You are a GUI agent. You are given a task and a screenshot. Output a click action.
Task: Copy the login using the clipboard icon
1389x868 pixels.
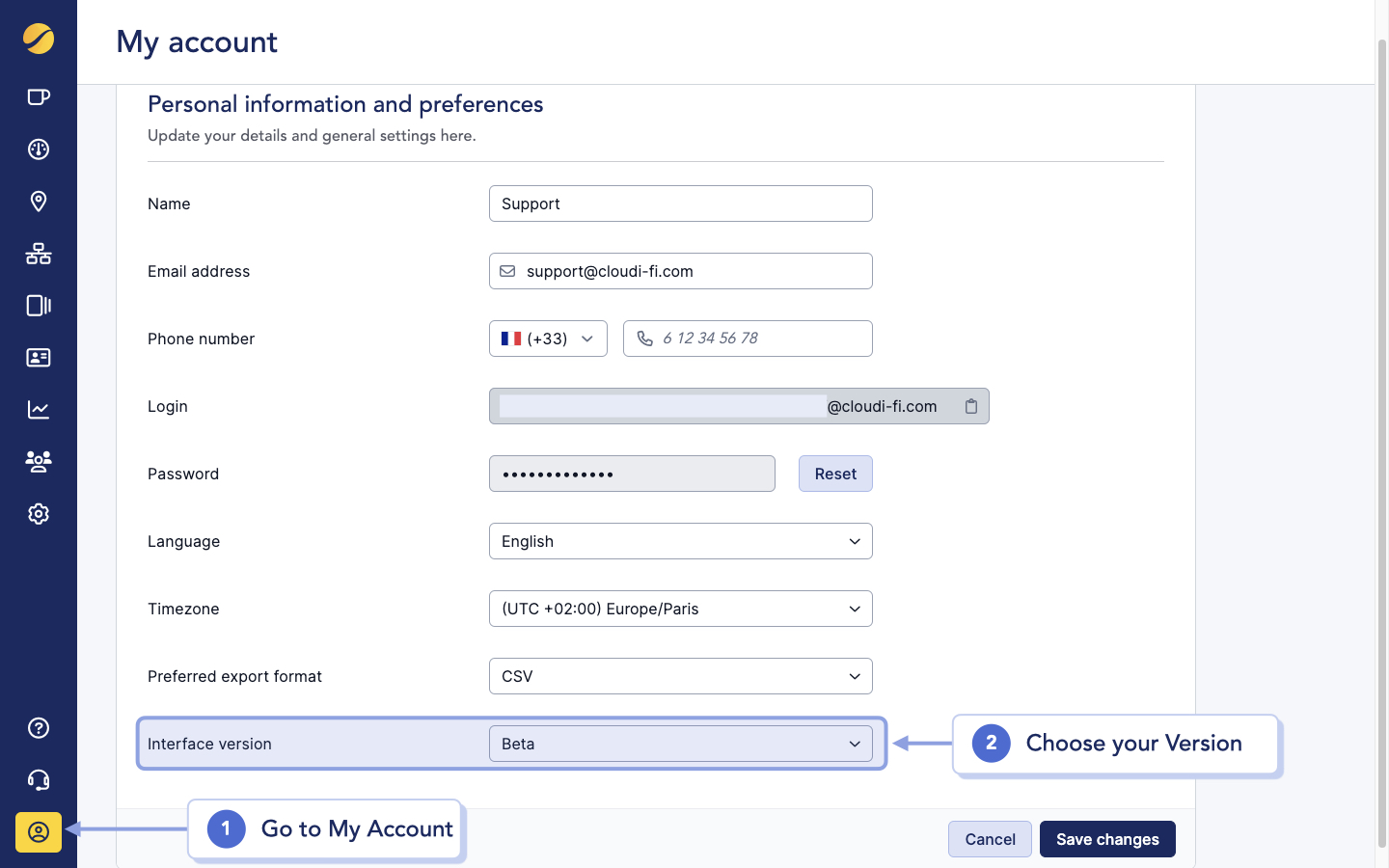coord(971,406)
